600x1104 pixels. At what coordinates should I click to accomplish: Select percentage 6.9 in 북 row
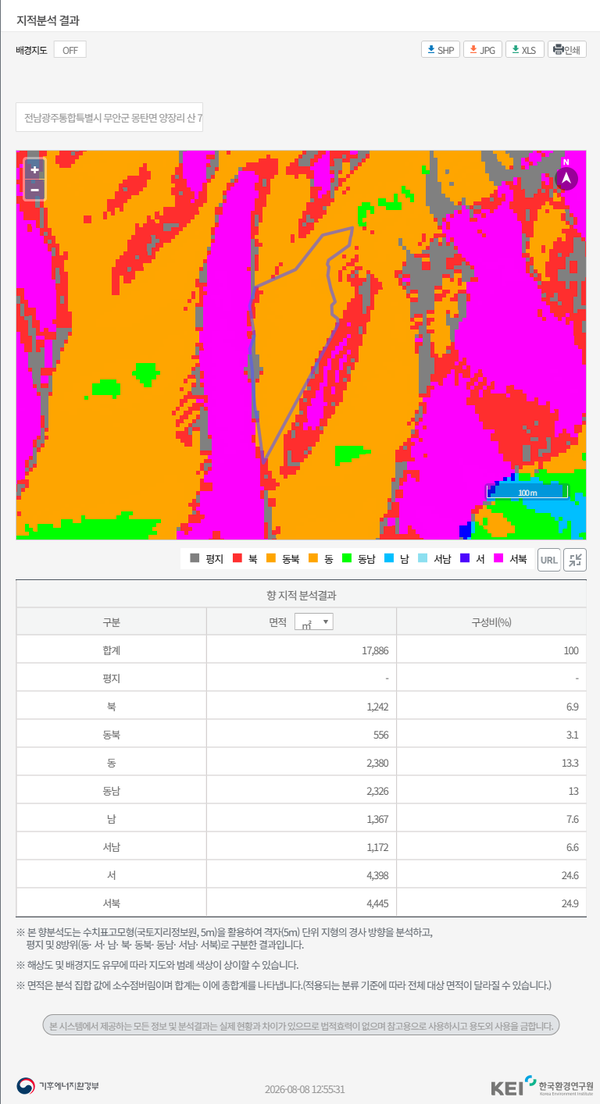pyautogui.click(x=573, y=707)
